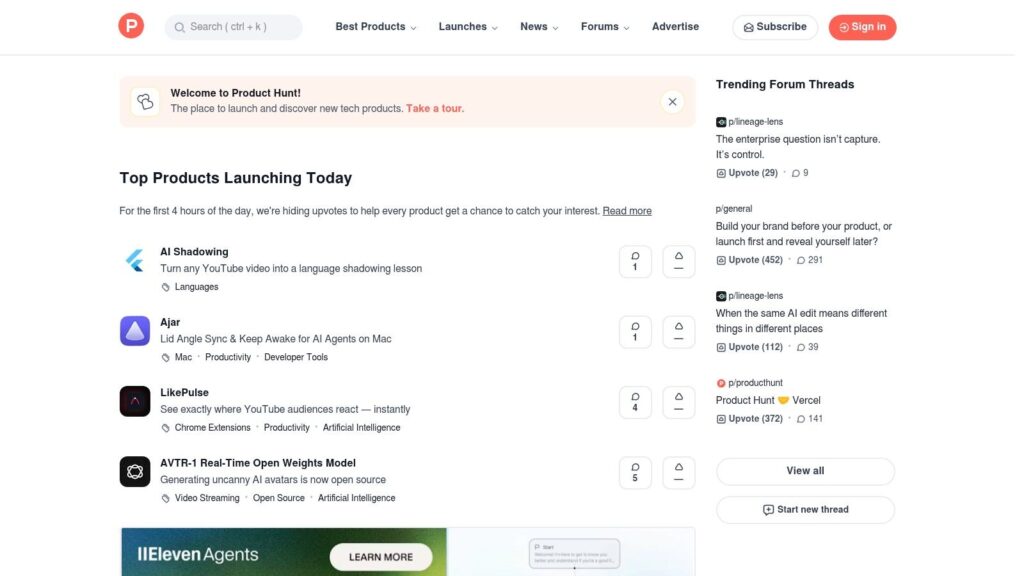Open comments for Ajar
1024x576 pixels.
[x=635, y=332]
